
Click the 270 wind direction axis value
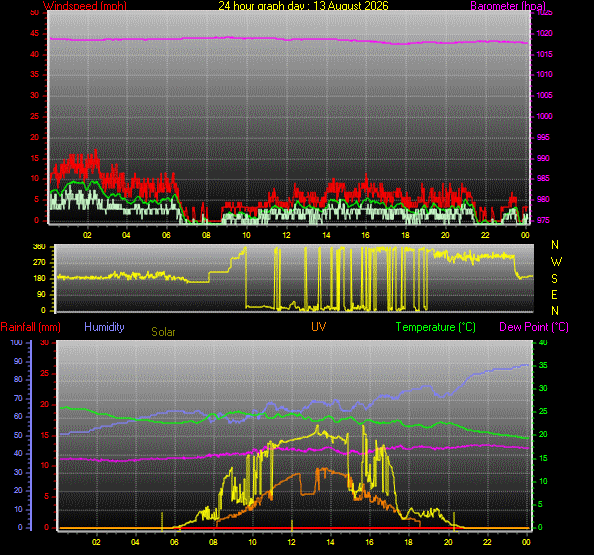39,262
